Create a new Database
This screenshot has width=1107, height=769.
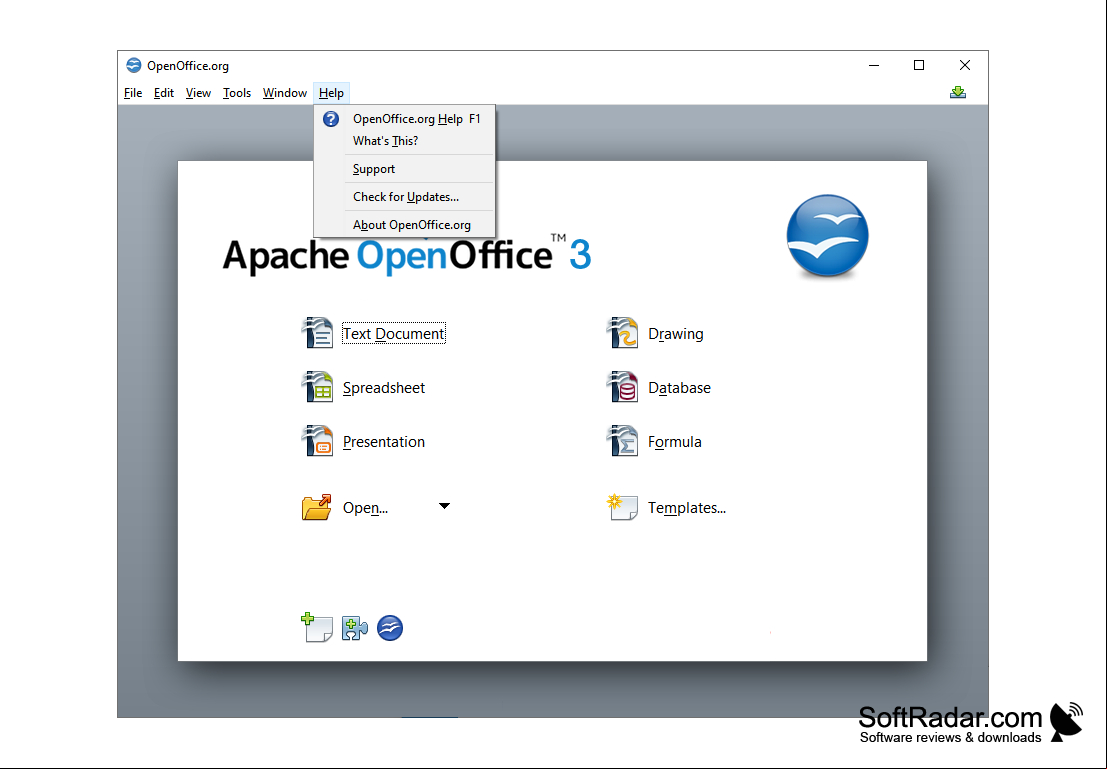tap(679, 388)
